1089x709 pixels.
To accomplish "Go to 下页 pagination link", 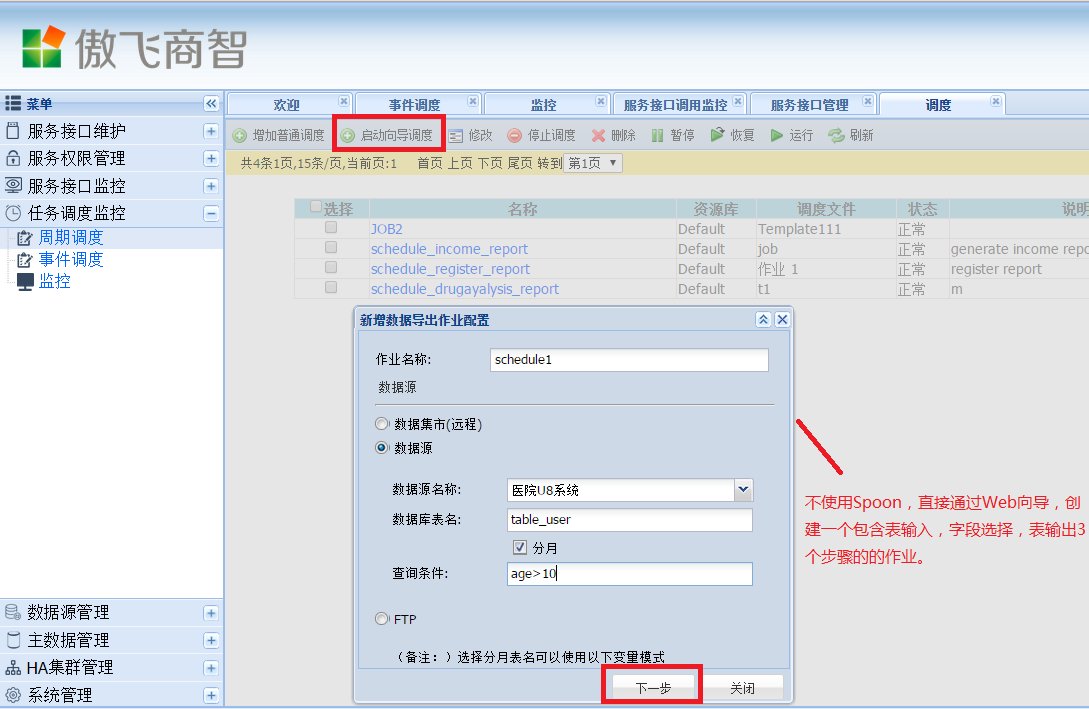I will pos(490,163).
